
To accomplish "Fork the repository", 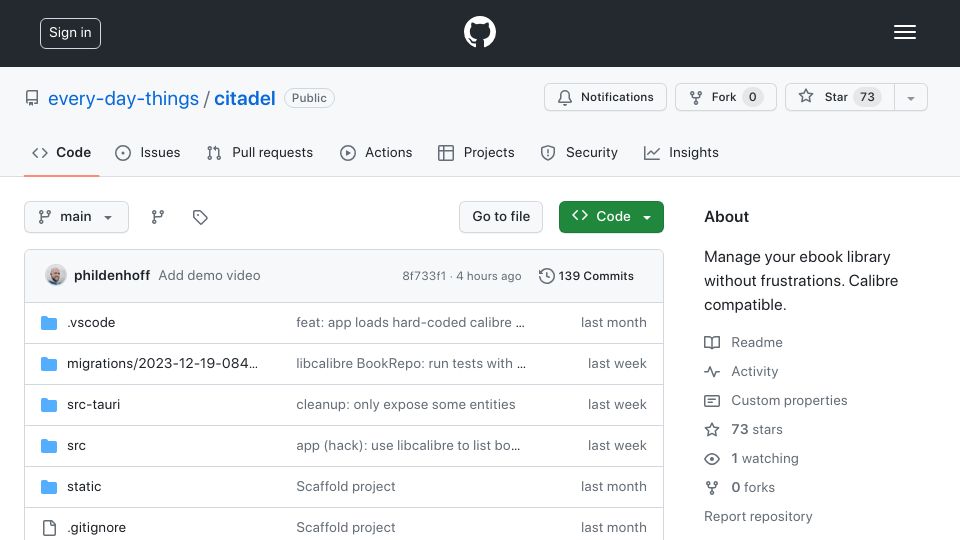I will [x=726, y=97].
